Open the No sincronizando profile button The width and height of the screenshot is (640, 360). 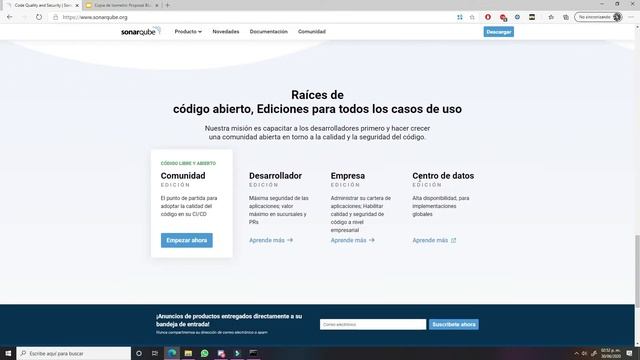[598, 17]
